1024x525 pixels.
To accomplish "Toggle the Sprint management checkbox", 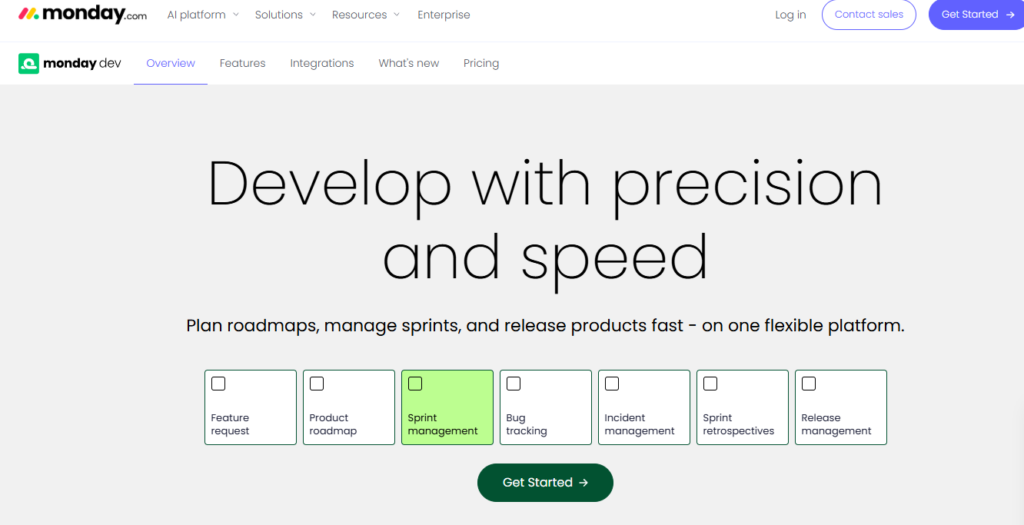I will click(415, 384).
